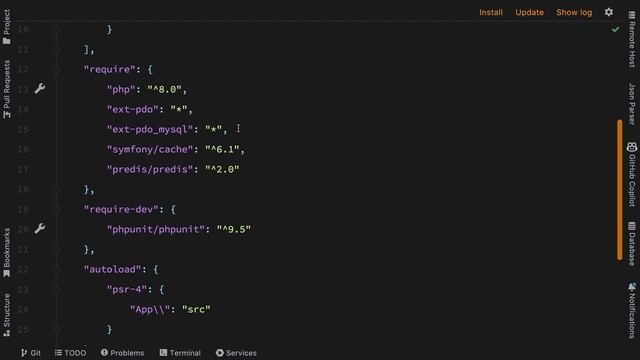Viewport: 640px width, 360px height.
Task: Open the TODO tool window tab
Action: 70,353
